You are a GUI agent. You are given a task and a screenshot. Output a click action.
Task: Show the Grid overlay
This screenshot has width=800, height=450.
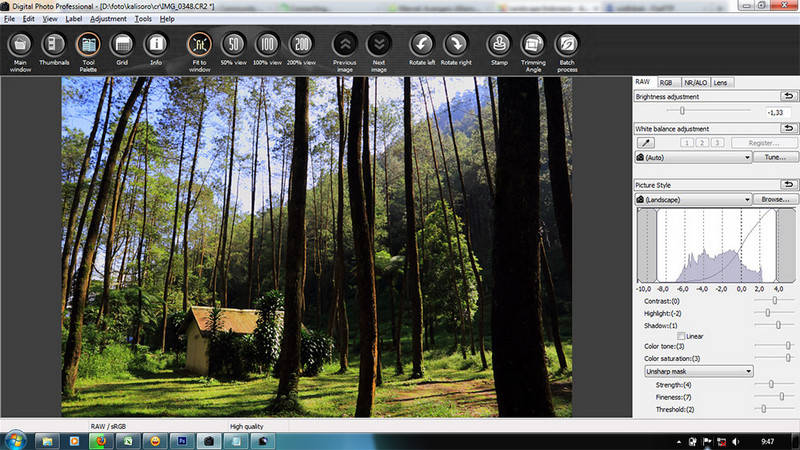tap(122, 49)
